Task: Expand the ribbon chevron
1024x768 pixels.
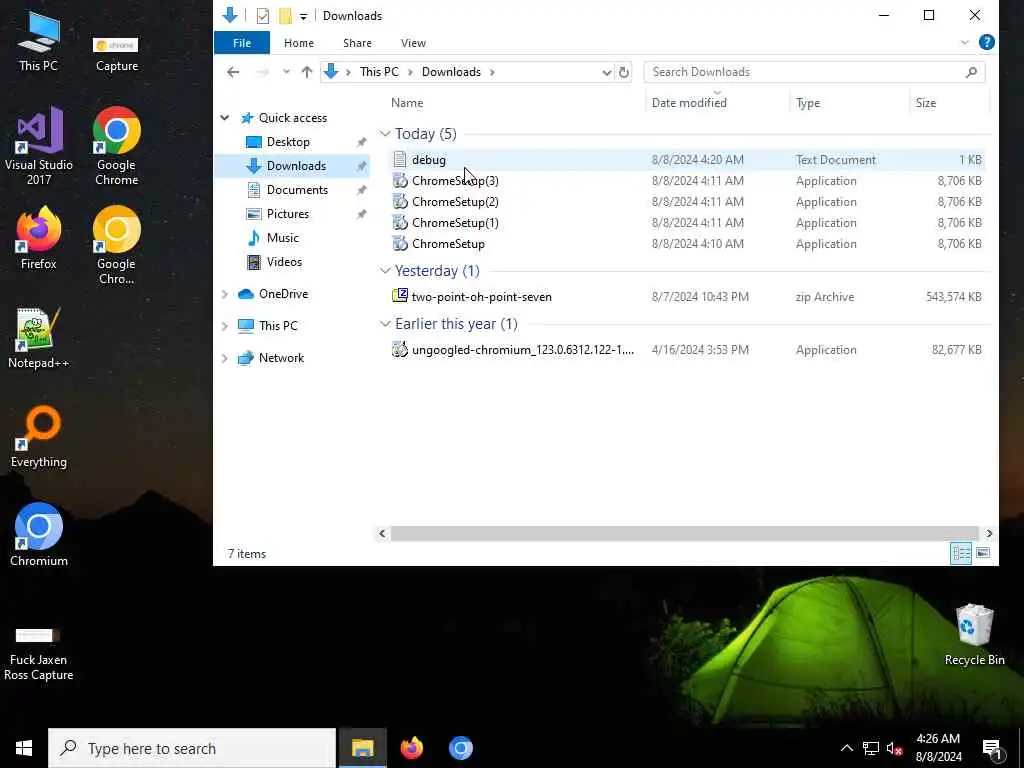Action: (965, 42)
